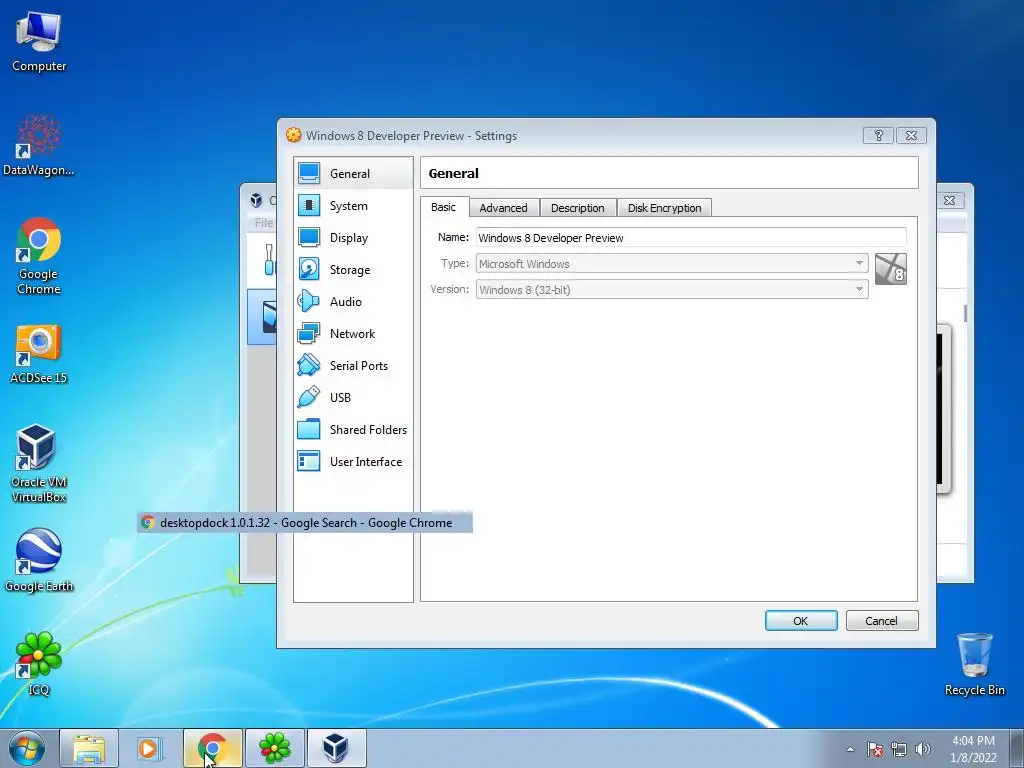Open the ICQ desktop shortcut
Viewport: 1024px width, 768px height.
[39, 664]
